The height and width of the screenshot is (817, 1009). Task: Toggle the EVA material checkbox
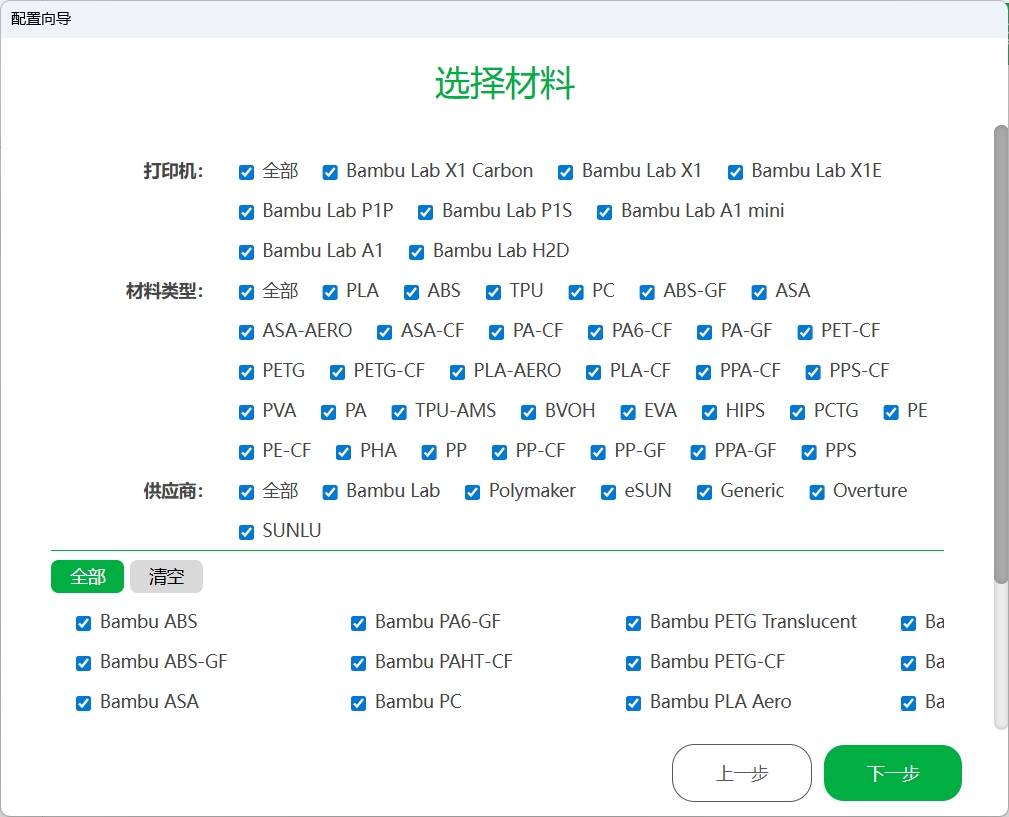click(628, 412)
